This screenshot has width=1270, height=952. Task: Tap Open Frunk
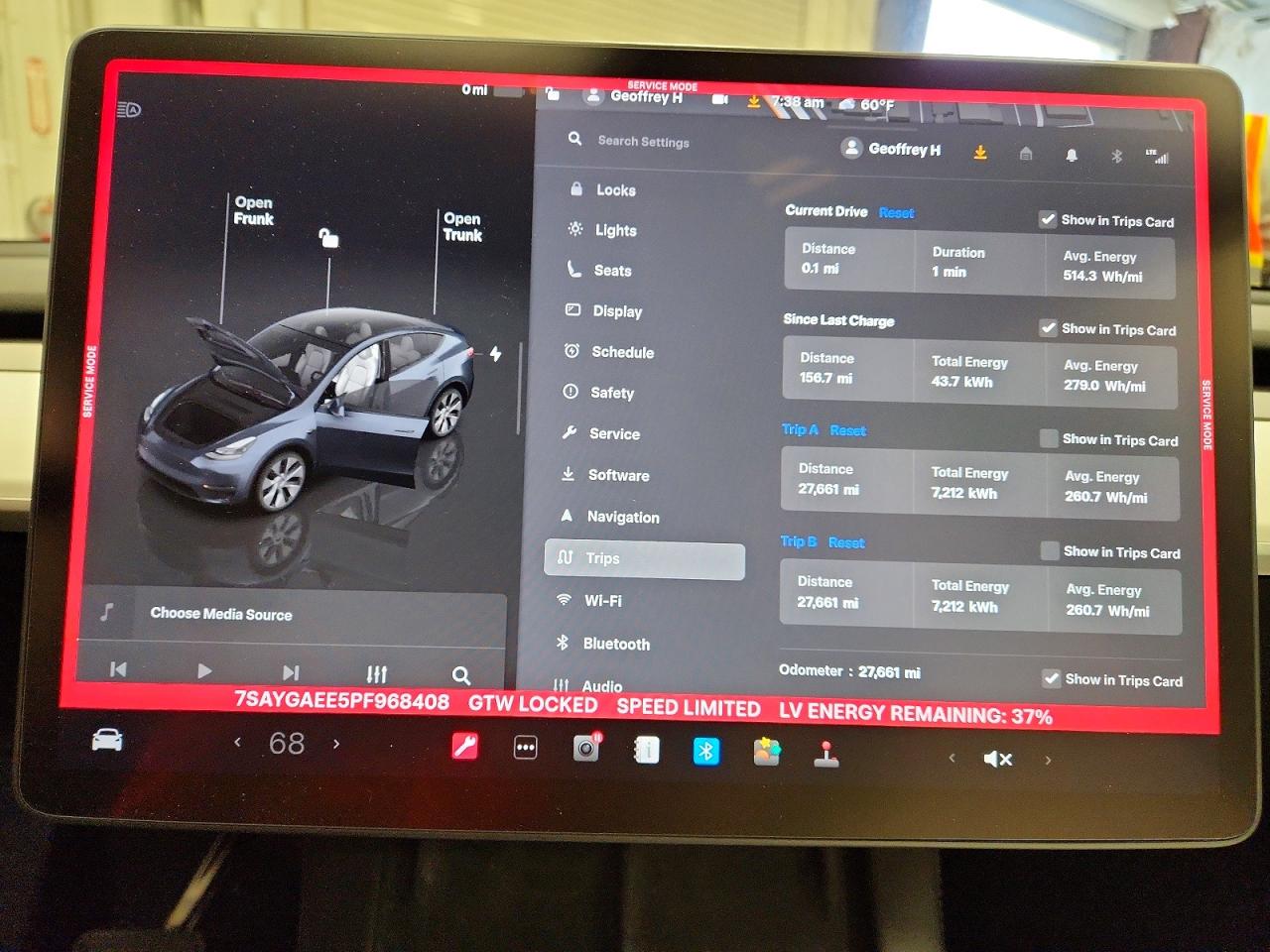(x=254, y=210)
